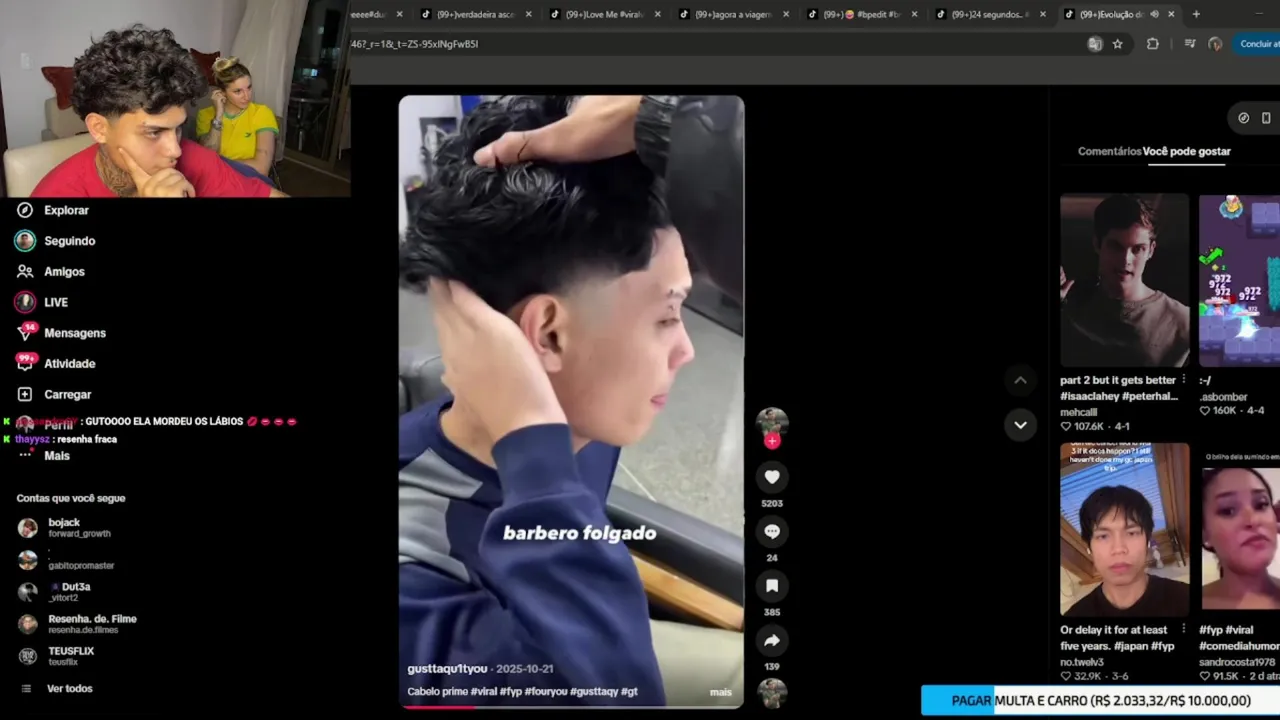Open no.twelv3 username link
Image resolution: width=1280 pixels, height=720 pixels.
pos(1082,661)
